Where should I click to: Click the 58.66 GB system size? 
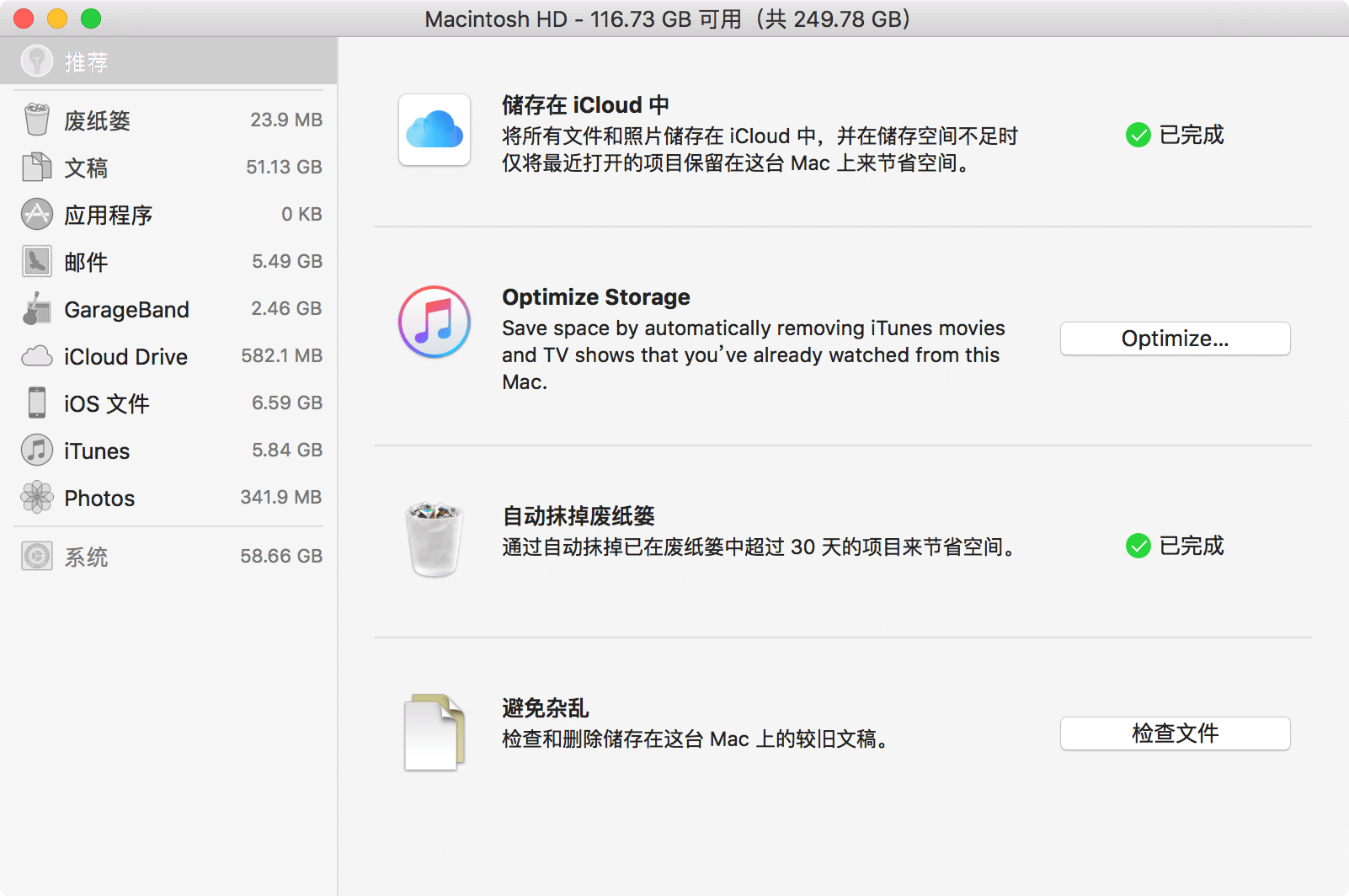click(281, 556)
